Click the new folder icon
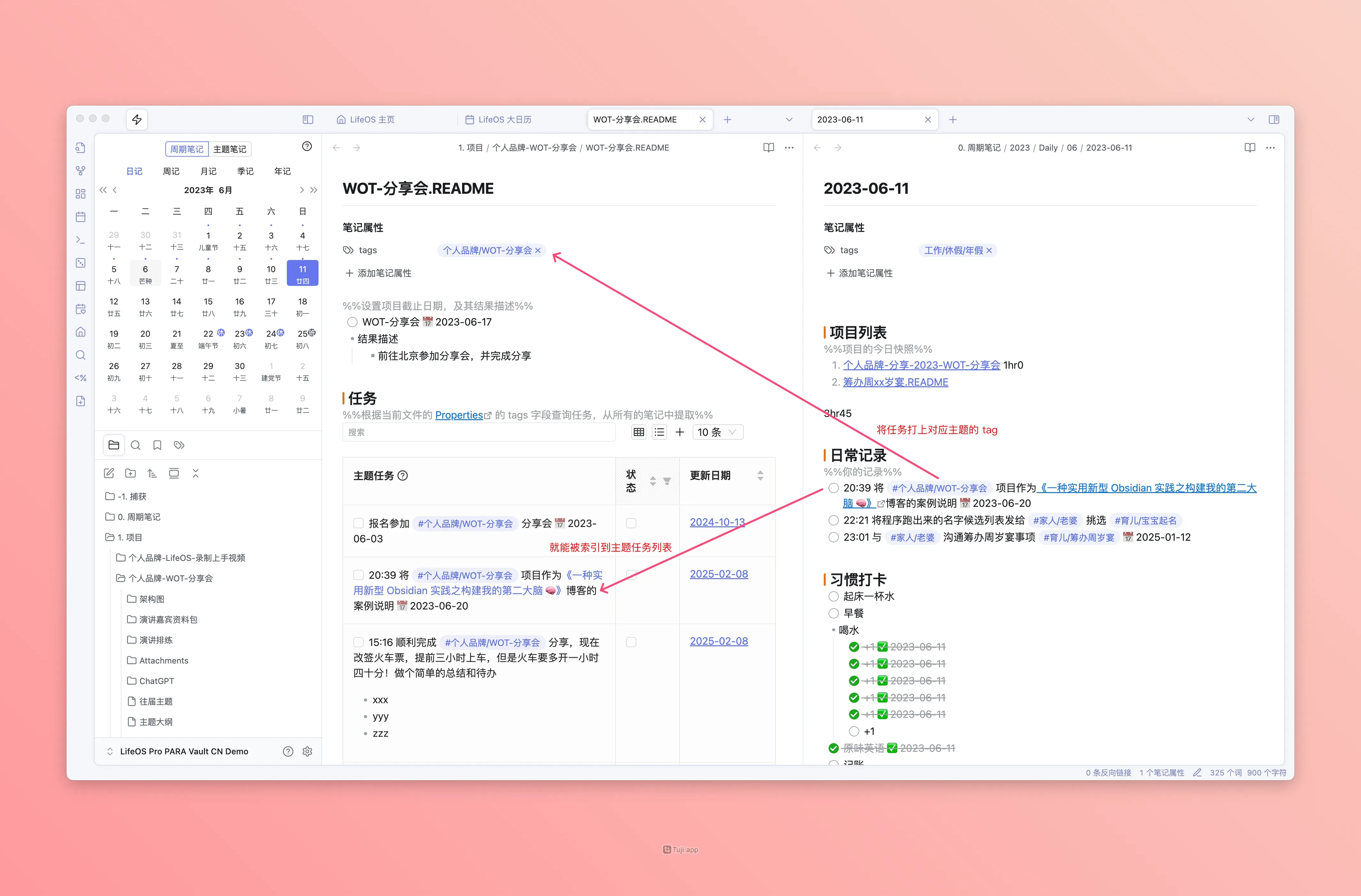This screenshot has height=896, width=1361. coord(130,474)
